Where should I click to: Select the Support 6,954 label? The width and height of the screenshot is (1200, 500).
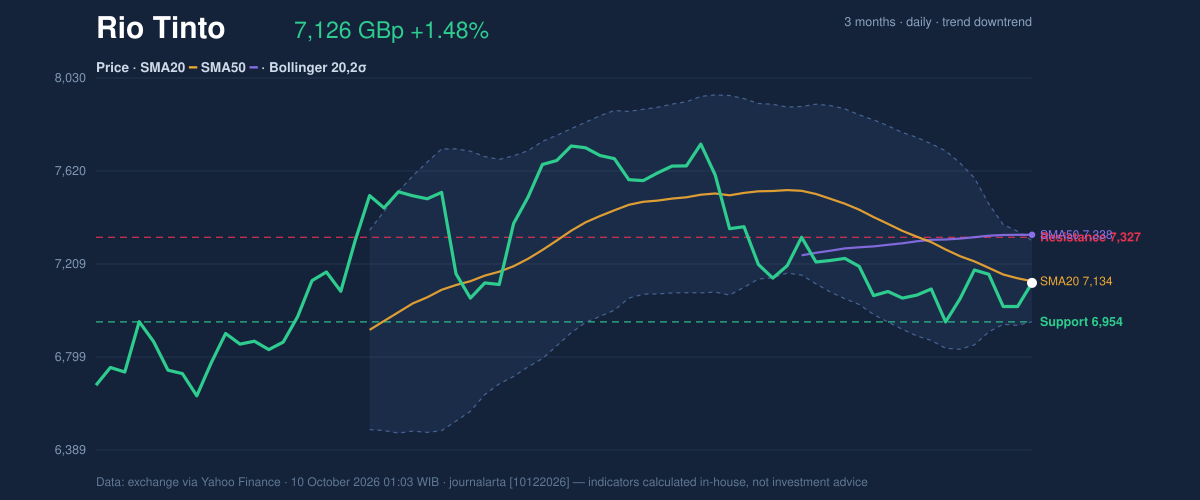(1081, 322)
